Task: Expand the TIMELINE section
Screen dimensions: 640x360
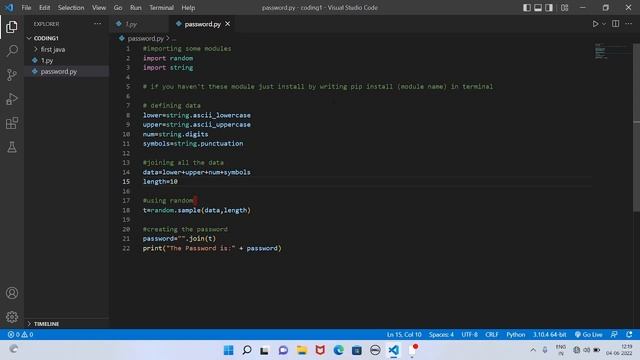Action: 67,324
